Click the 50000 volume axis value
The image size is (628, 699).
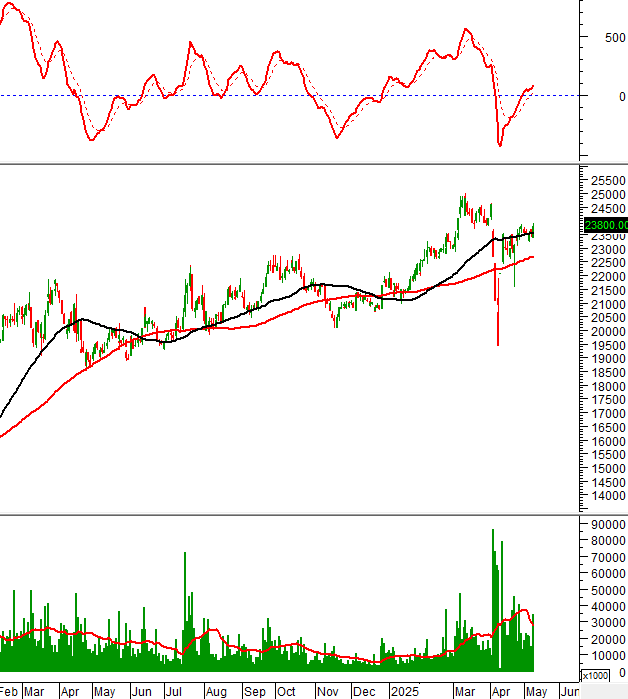pos(608,591)
